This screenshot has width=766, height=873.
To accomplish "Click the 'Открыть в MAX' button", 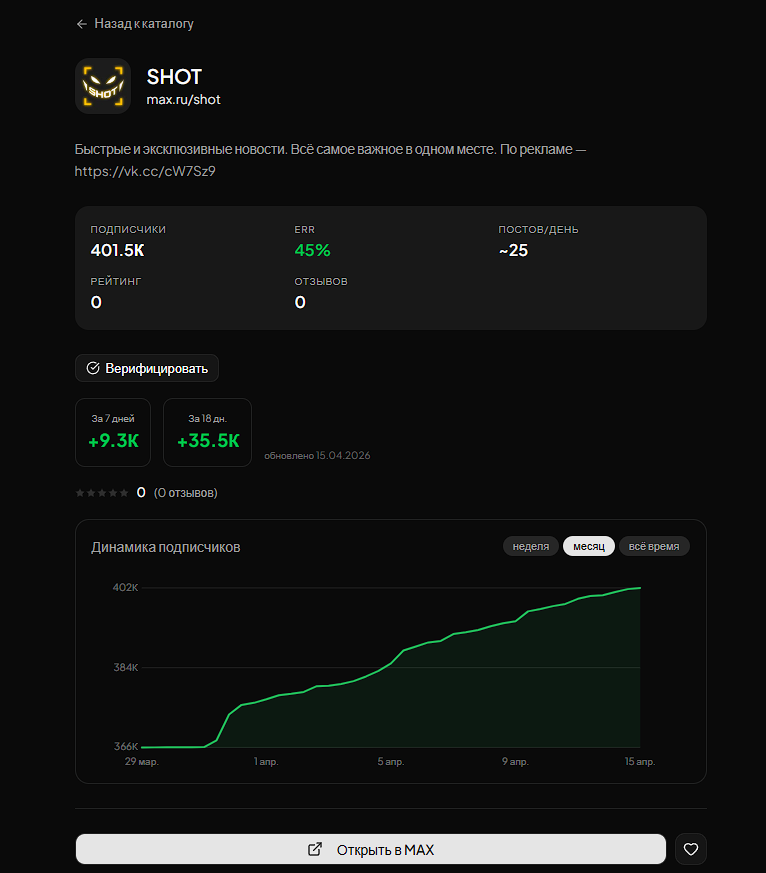I will tap(371, 849).
